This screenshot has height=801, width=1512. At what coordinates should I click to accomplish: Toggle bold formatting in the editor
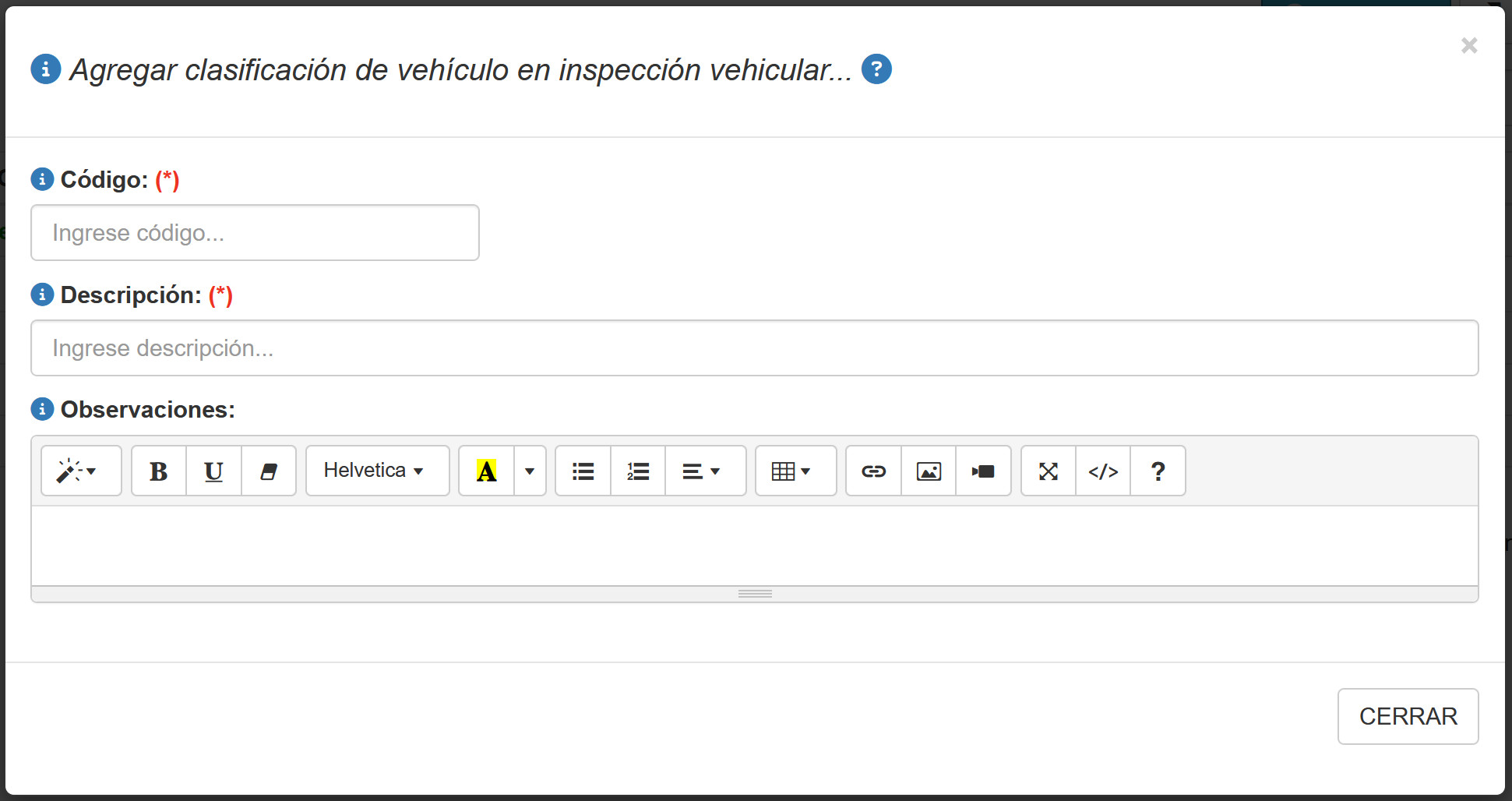pos(159,471)
